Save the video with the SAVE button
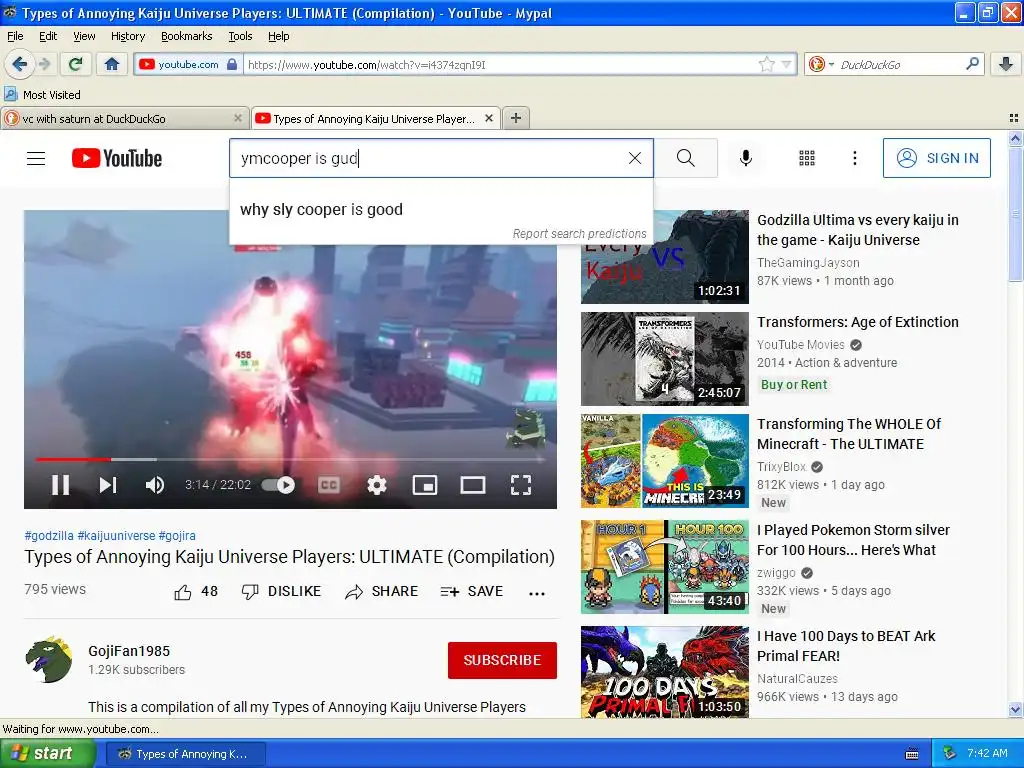This screenshot has height=768, width=1024. point(472,592)
